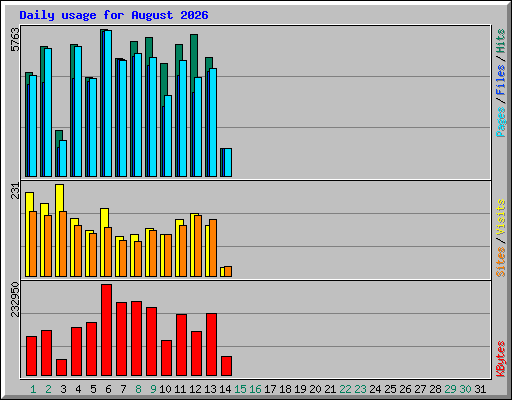
Task: Click day 27 on the x-axis
Action: tap(420, 389)
